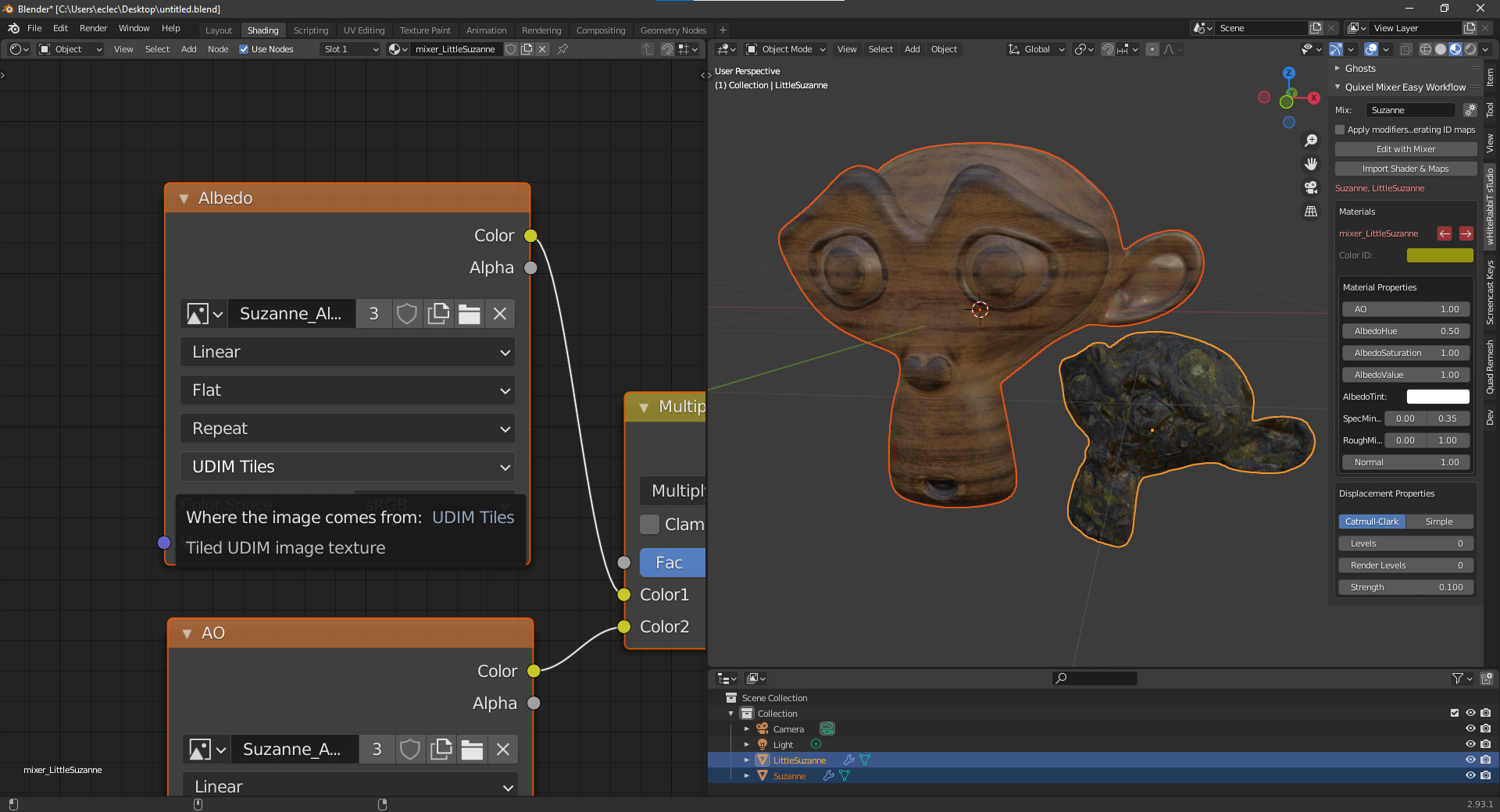Image resolution: width=1500 pixels, height=812 pixels.
Task: Open the UDIM Tiles source dropdown
Action: tap(348, 467)
